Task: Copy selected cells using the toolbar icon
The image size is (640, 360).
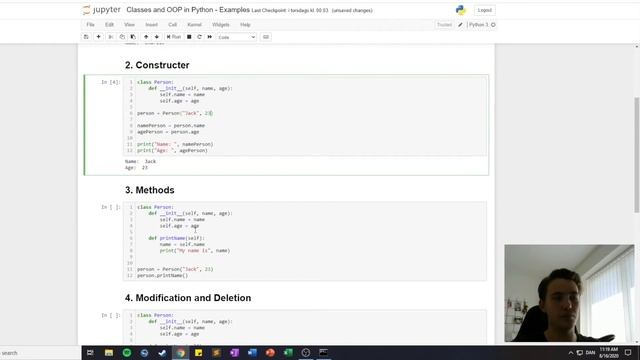Action: (122, 37)
